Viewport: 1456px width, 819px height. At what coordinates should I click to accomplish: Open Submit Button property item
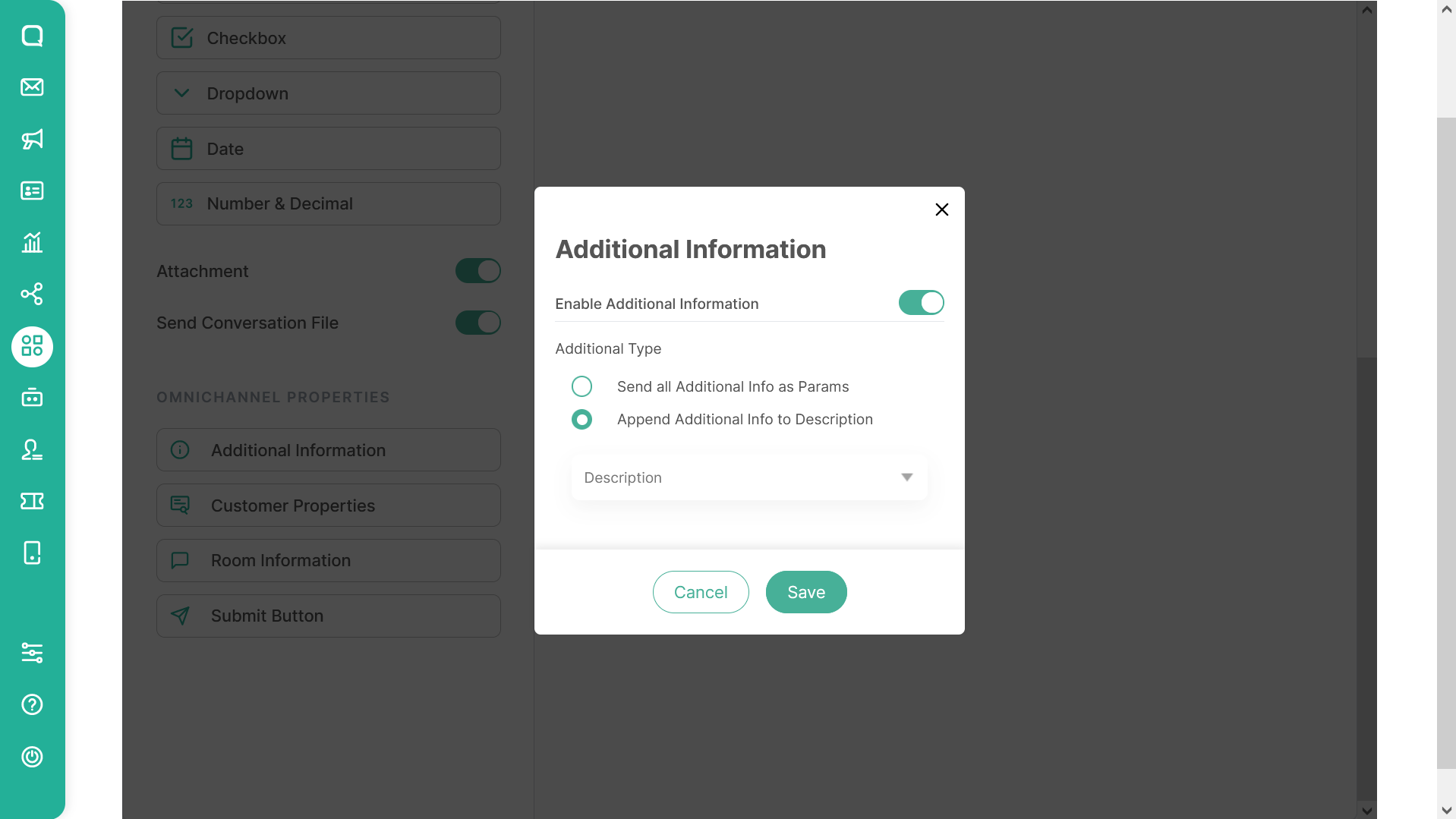click(x=329, y=616)
